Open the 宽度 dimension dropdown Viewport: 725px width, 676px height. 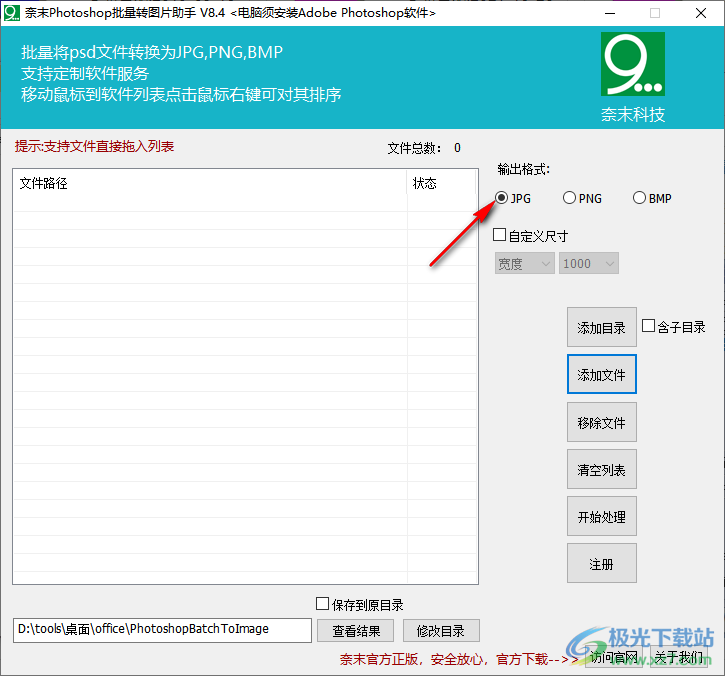coord(524,264)
